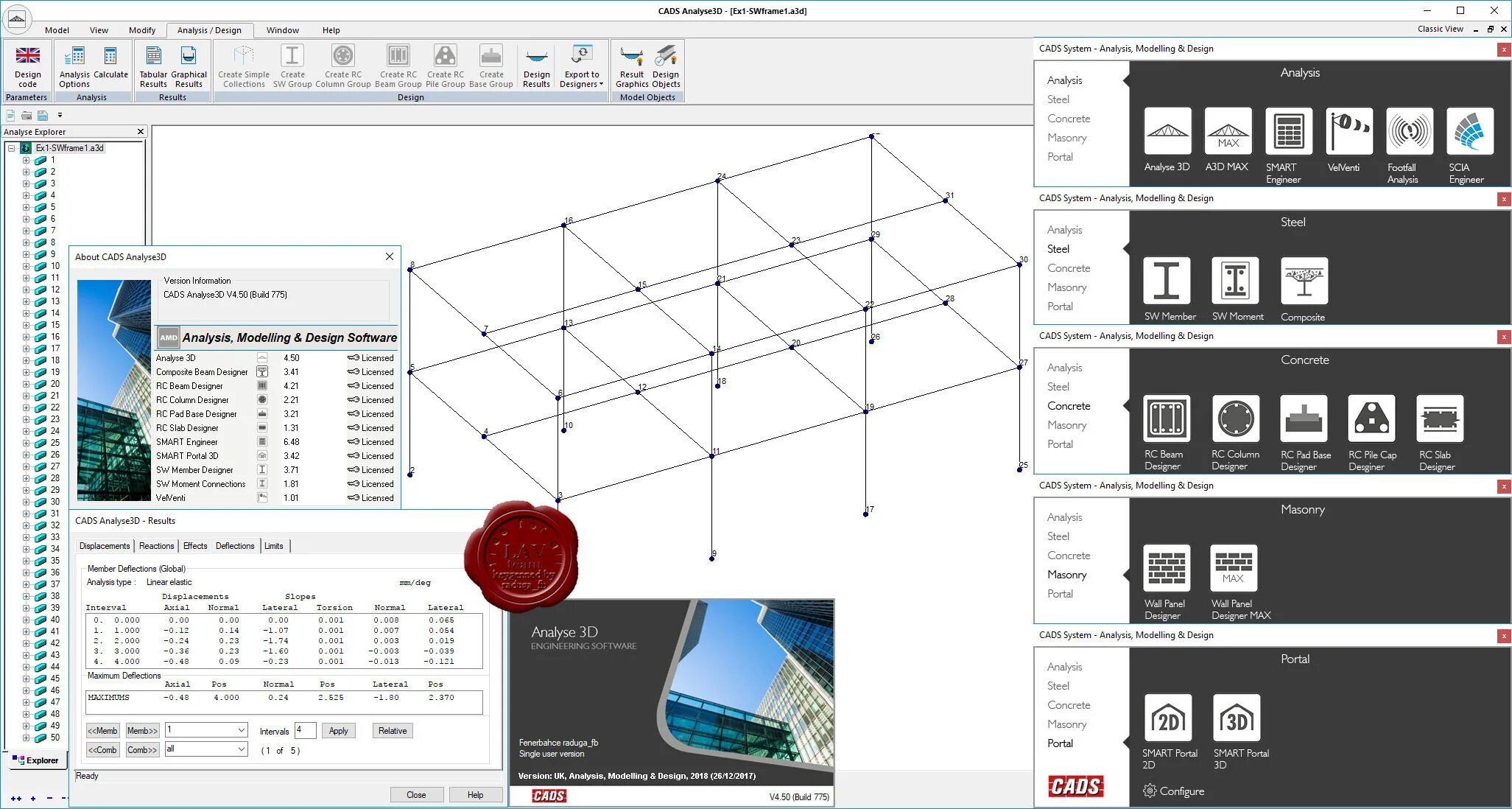Click the Memb>> next member button
This screenshot has height=809, width=1512.
(x=142, y=731)
